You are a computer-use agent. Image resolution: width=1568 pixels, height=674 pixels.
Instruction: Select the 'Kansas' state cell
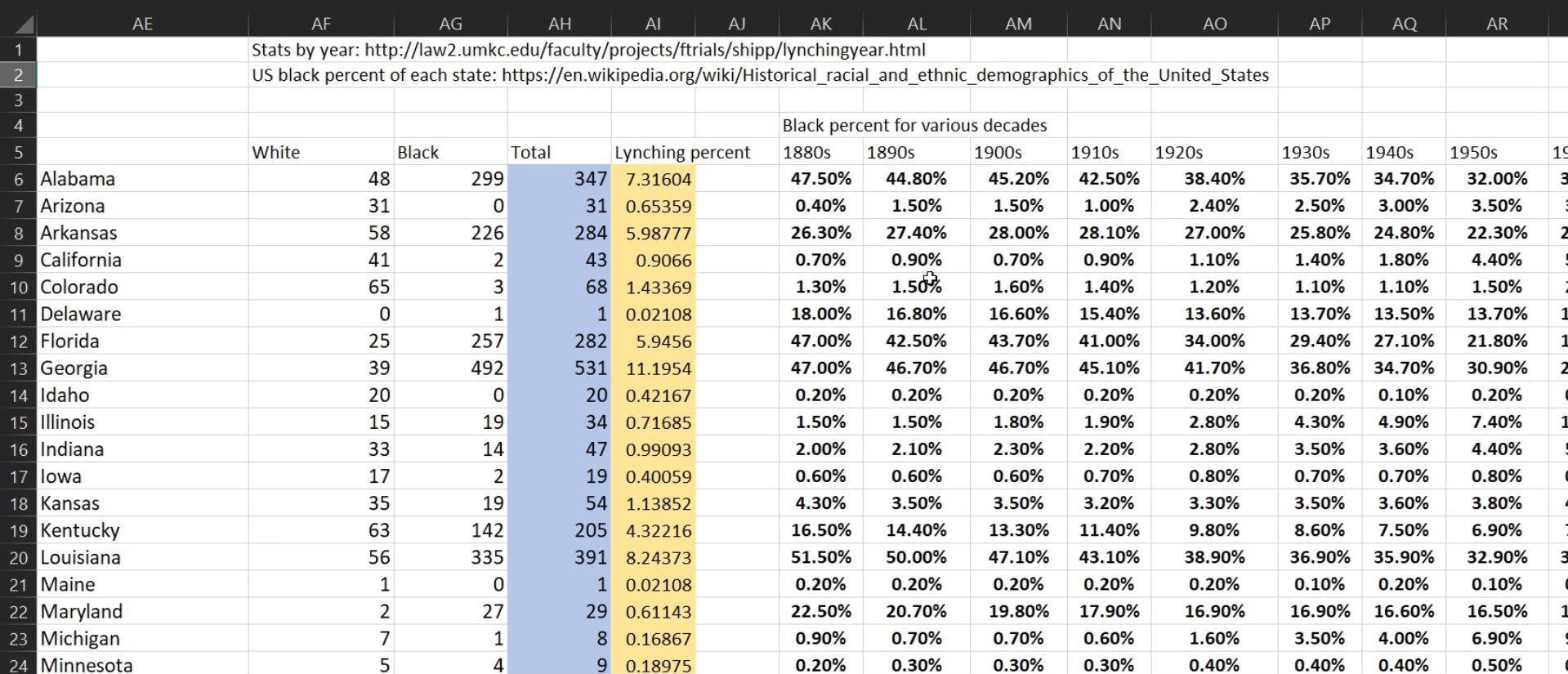pyautogui.click(x=142, y=503)
